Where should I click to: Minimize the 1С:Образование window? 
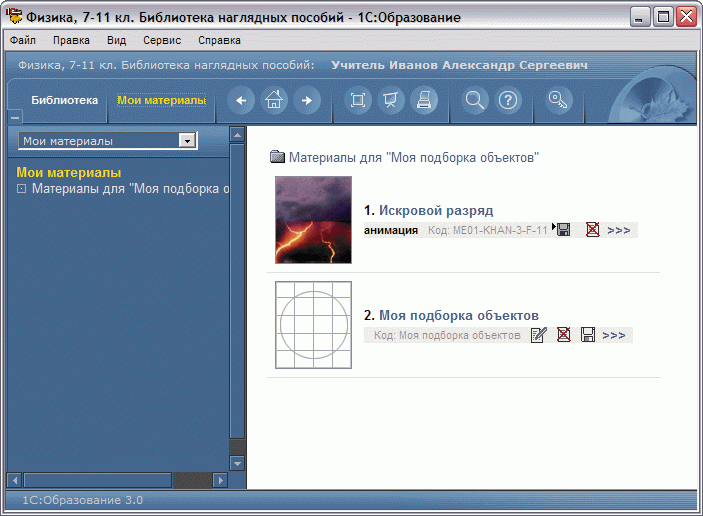(639, 17)
